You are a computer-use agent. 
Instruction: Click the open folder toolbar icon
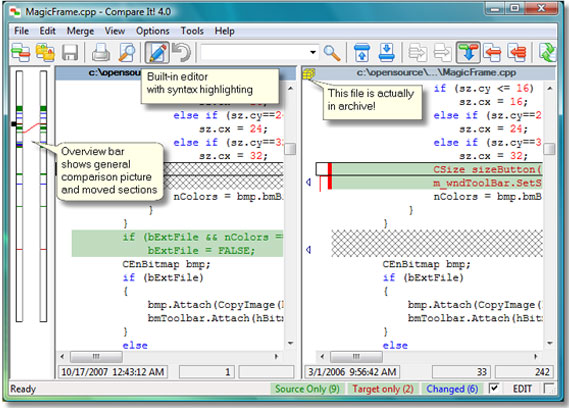pyautogui.click(x=45, y=53)
